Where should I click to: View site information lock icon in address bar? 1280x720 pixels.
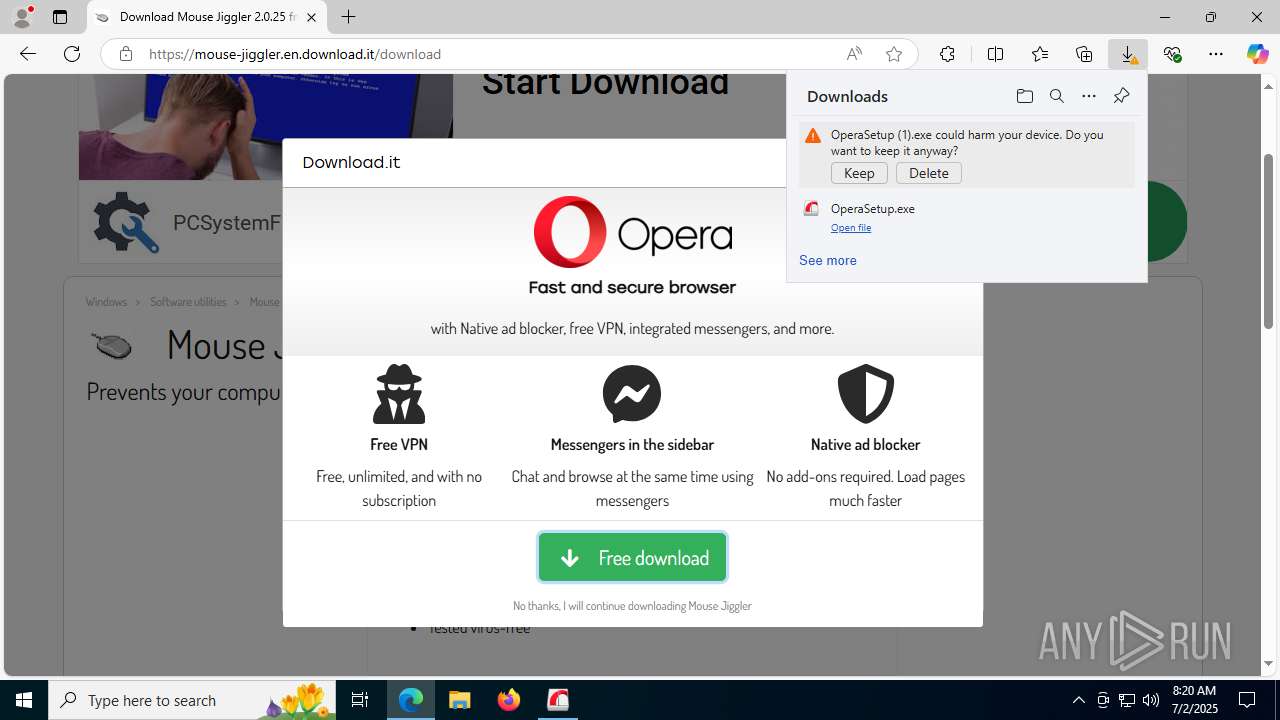click(x=126, y=54)
